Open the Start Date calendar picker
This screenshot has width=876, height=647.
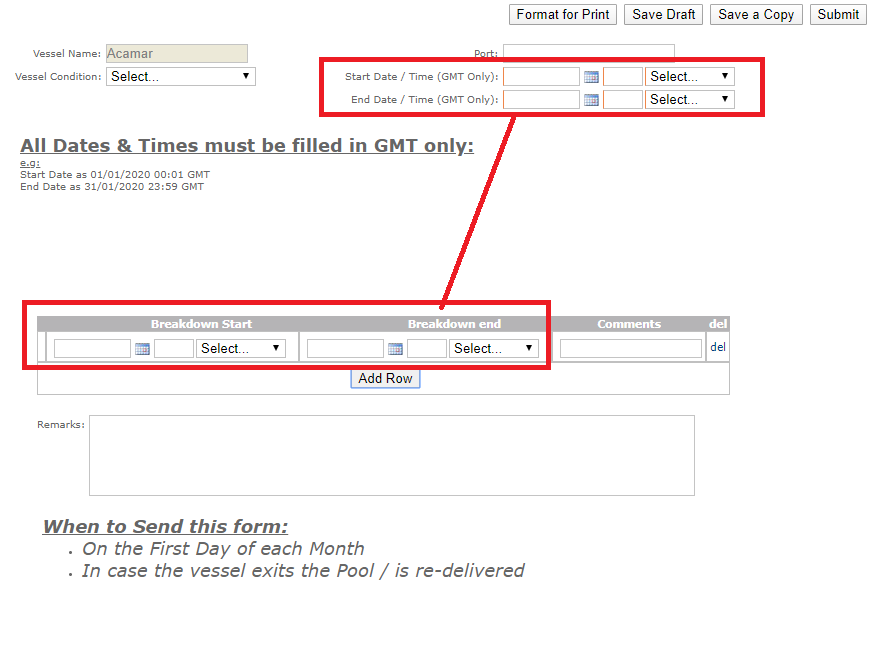click(x=591, y=75)
